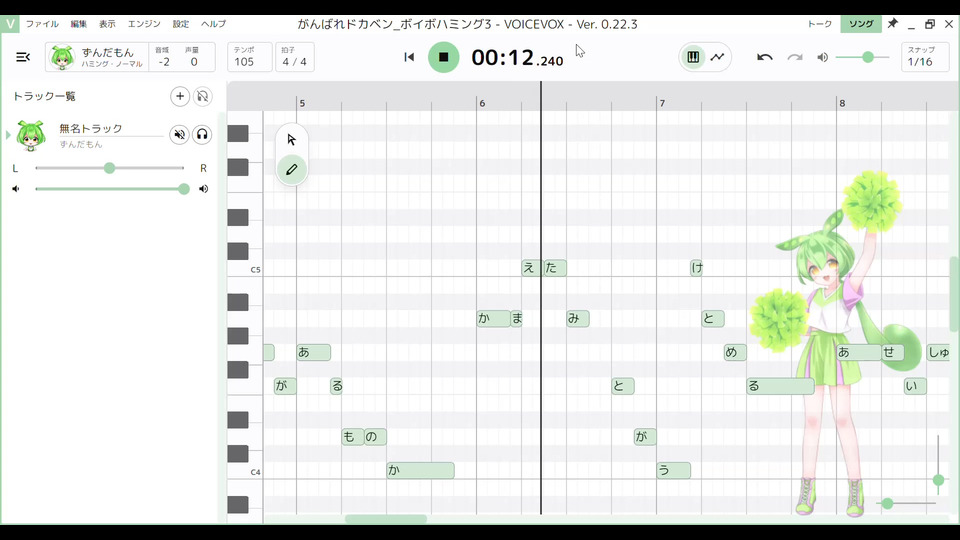
Task: Click the playback time display 00:12.240
Action: (x=517, y=58)
